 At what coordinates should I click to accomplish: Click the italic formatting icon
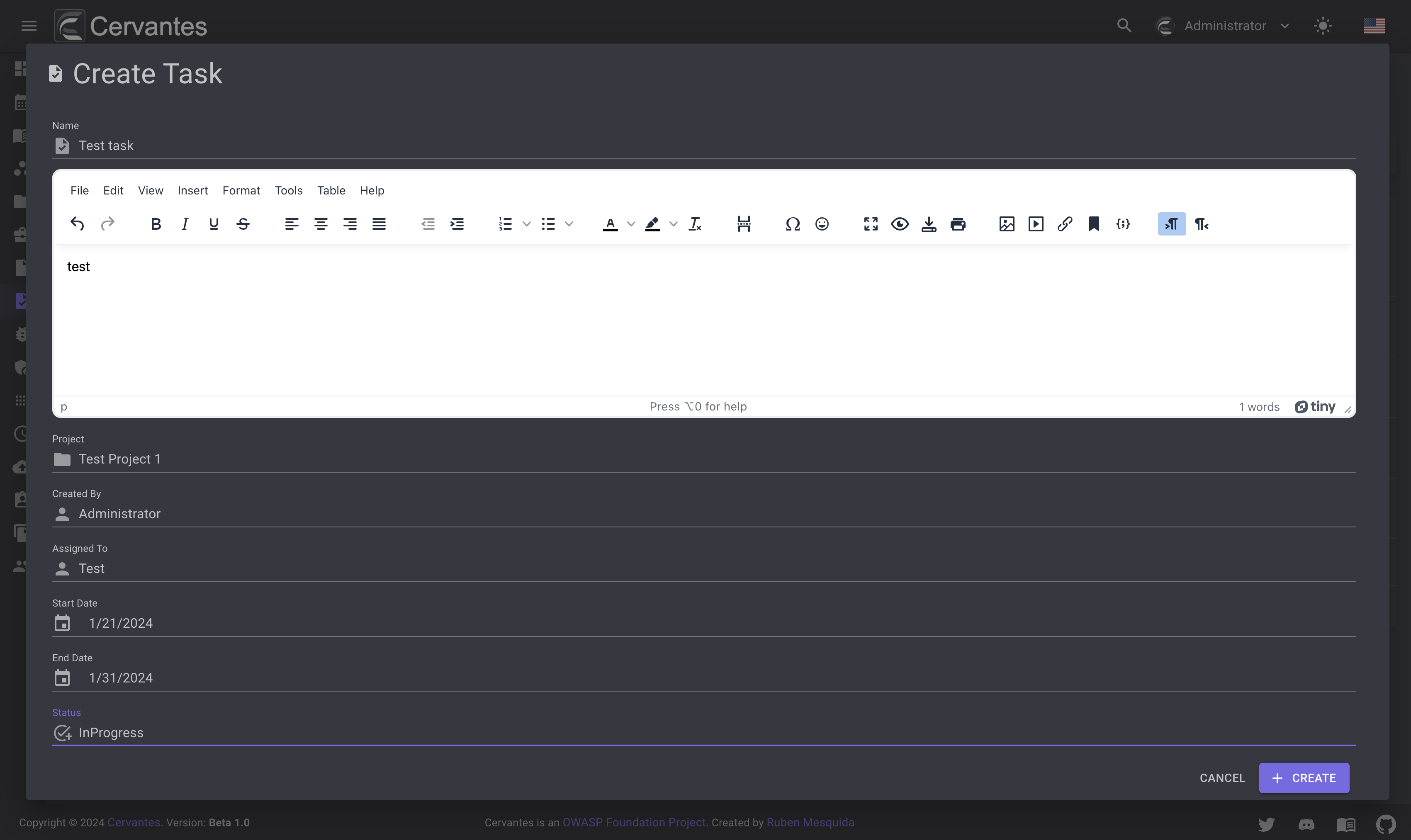click(185, 223)
